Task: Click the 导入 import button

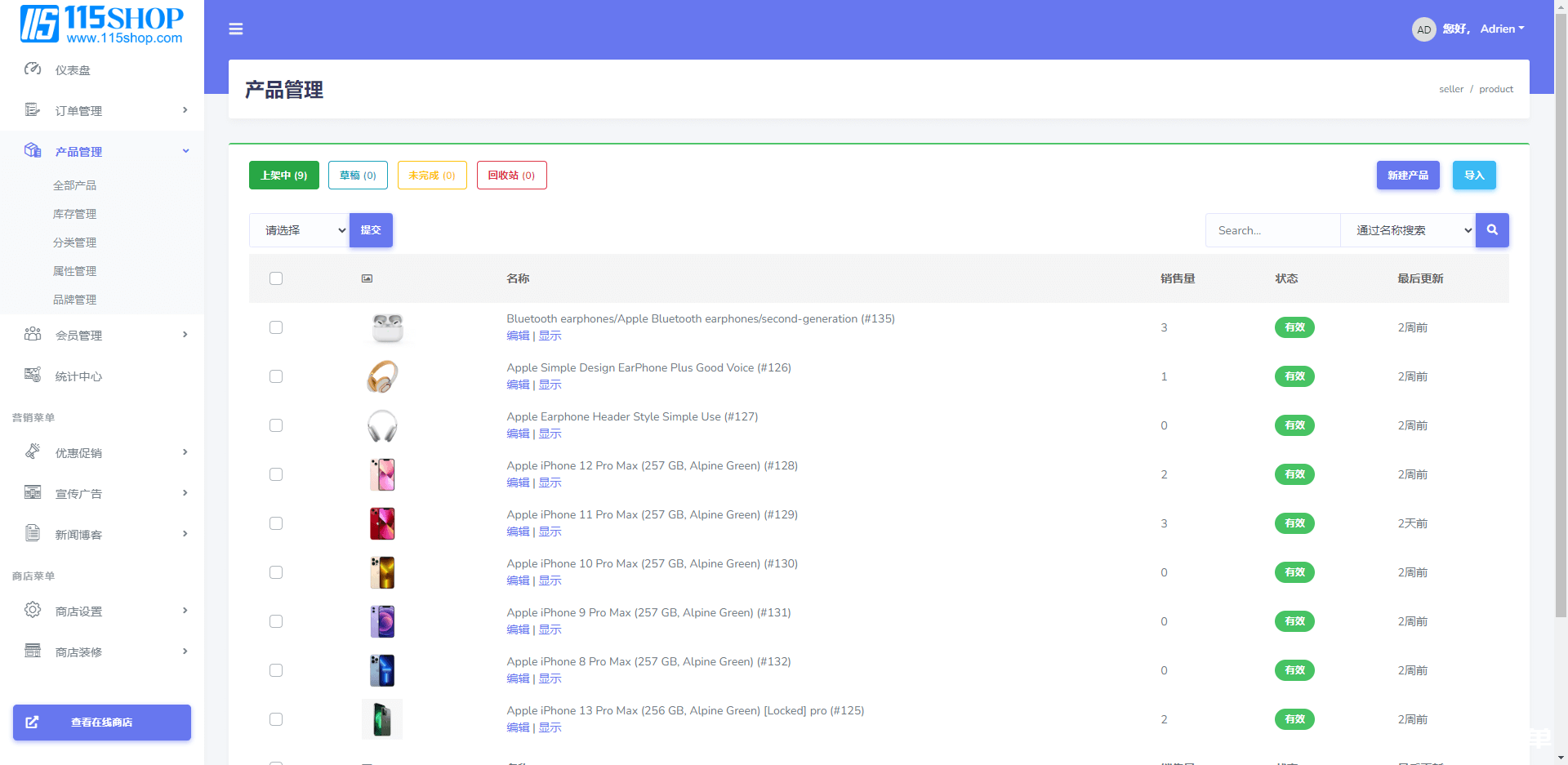Action: pos(1474,176)
